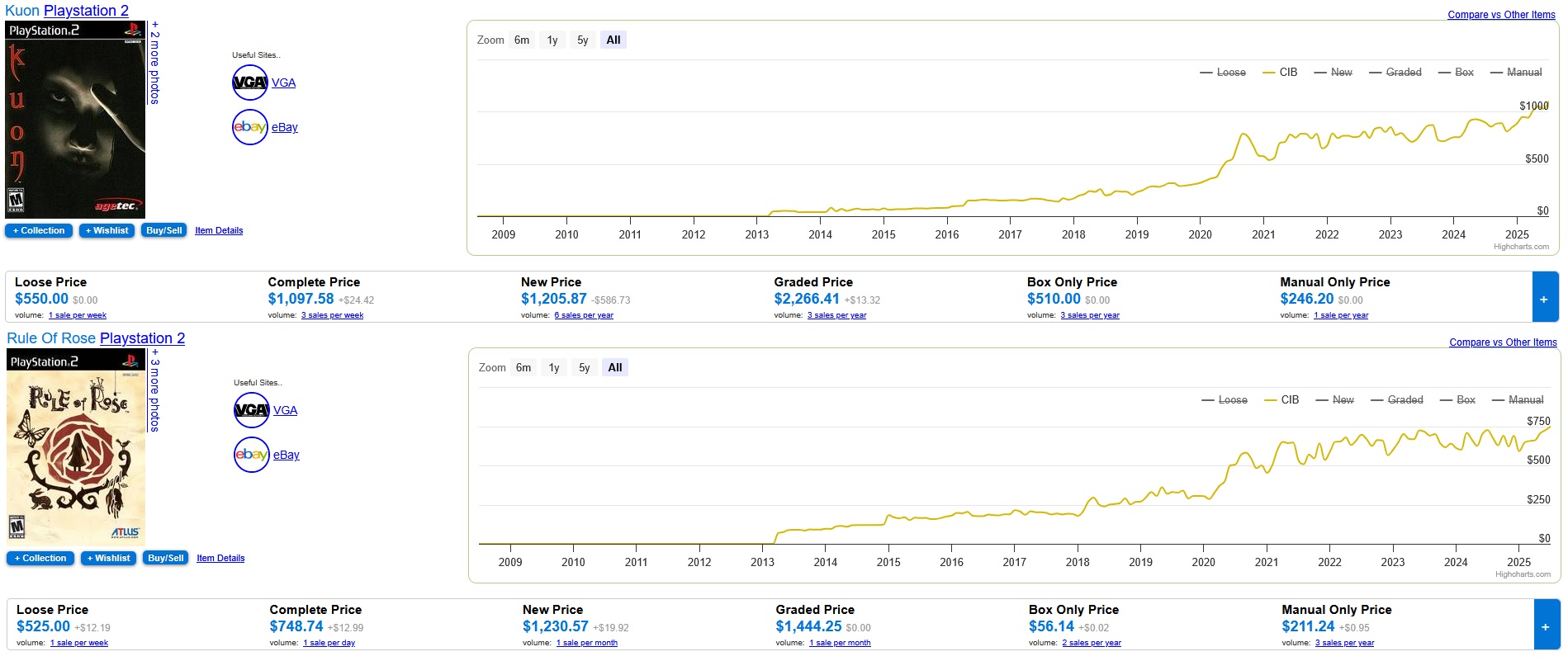Toggle Loose series in Kuon chart legend

[x=1223, y=73]
